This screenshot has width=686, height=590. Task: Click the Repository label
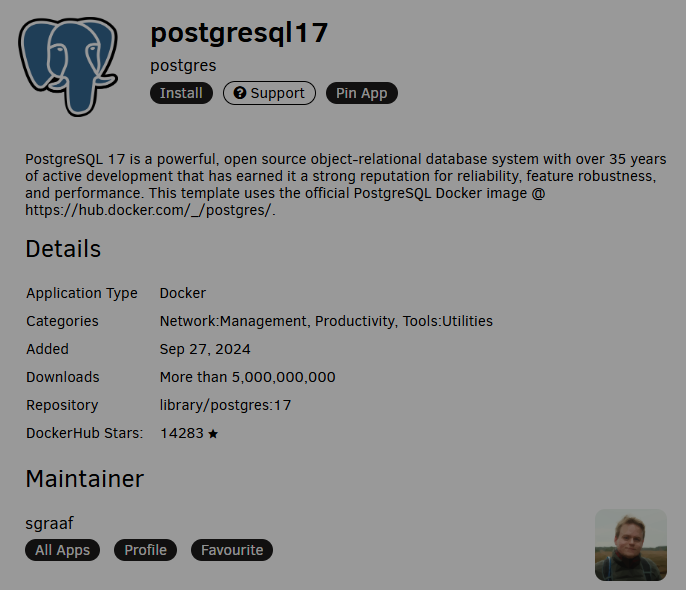click(x=62, y=405)
